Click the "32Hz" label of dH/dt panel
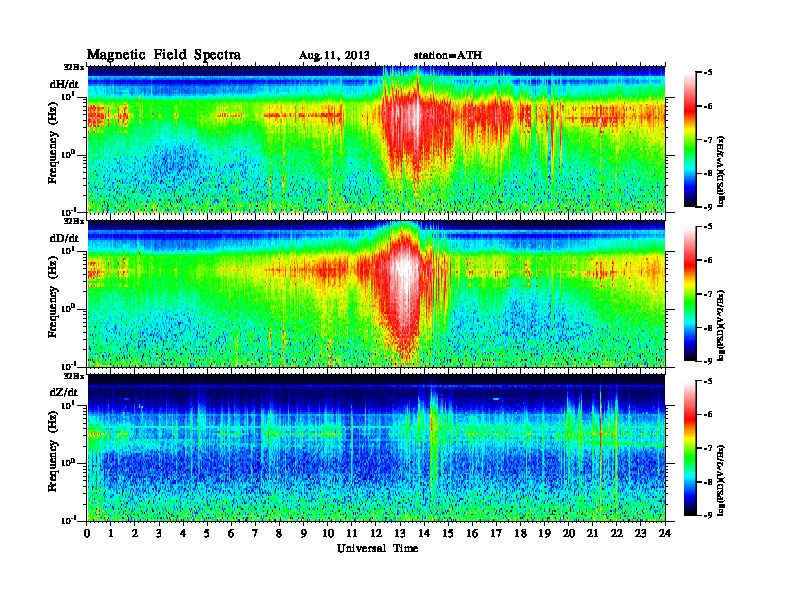Viewport: 792px width, 612px height. (x=74, y=67)
